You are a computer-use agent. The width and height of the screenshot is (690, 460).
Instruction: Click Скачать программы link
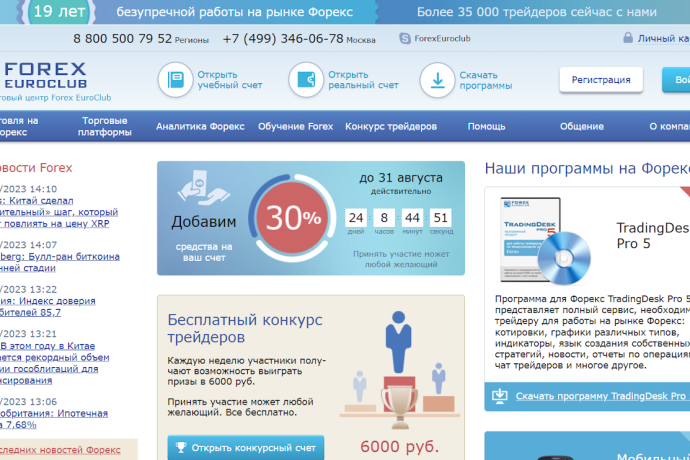[x=486, y=80]
